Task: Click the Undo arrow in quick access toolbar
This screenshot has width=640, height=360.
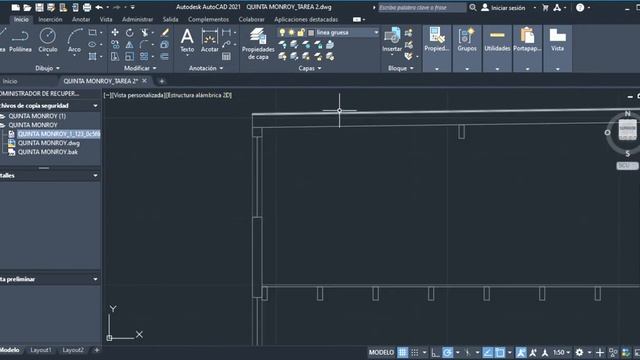Action: pyautogui.click(x=99, y=7)
